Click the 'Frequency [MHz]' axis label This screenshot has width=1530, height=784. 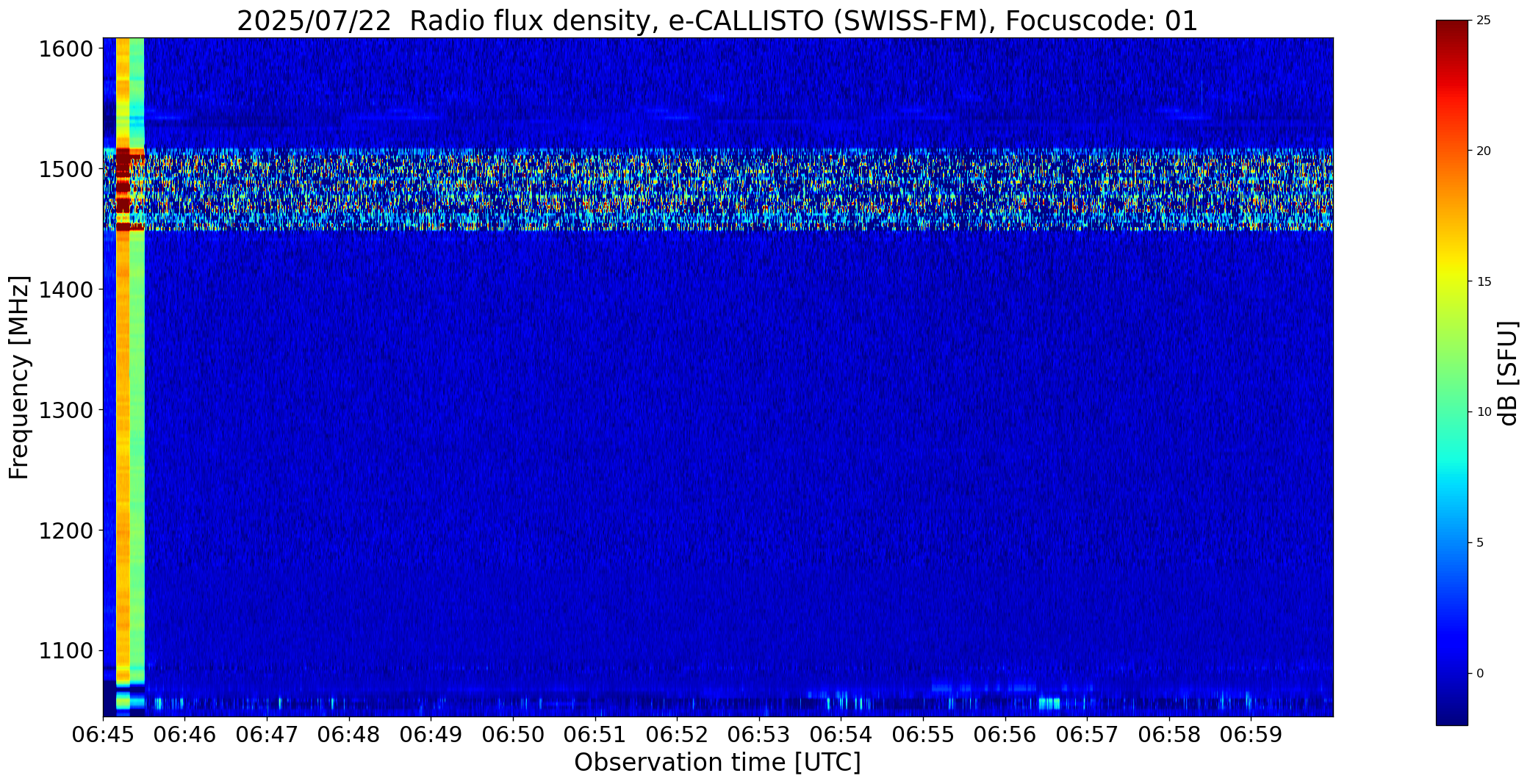[19, 377]
